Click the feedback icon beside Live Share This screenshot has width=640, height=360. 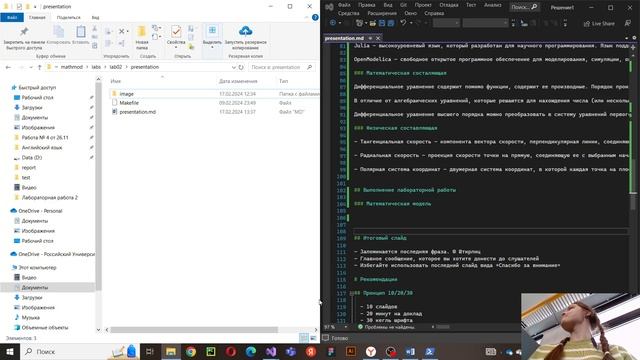click(628, 23)
